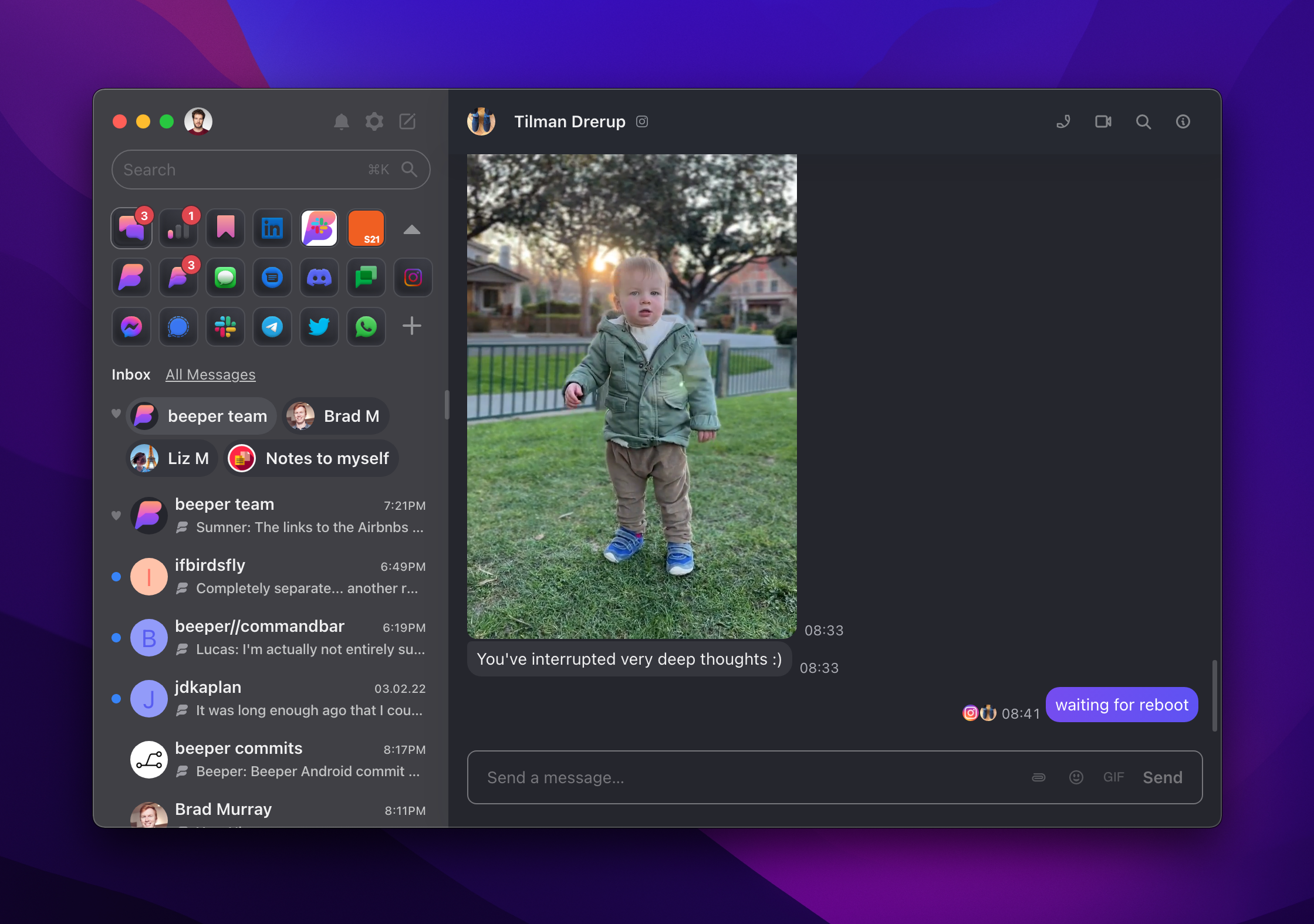The width and height of the screenshot is (1314, 924).
Task: Add new app via plus button
Action: pos(411,326)
